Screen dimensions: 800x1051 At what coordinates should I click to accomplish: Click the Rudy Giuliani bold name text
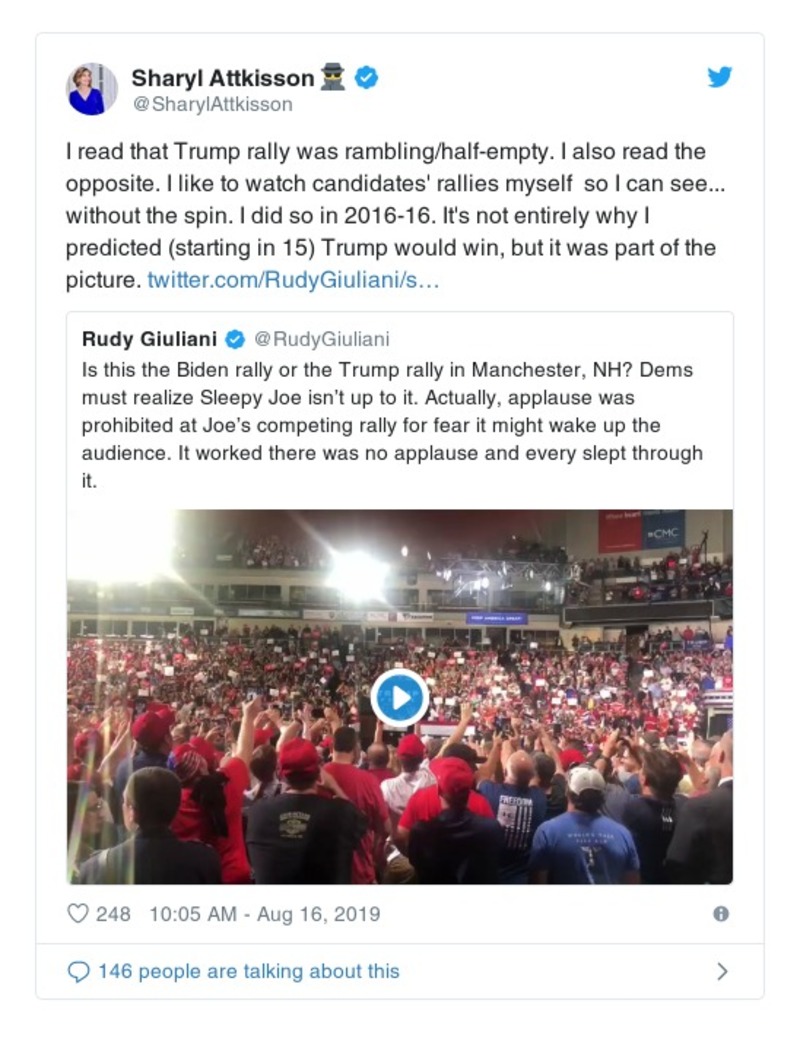pos(150,339)
